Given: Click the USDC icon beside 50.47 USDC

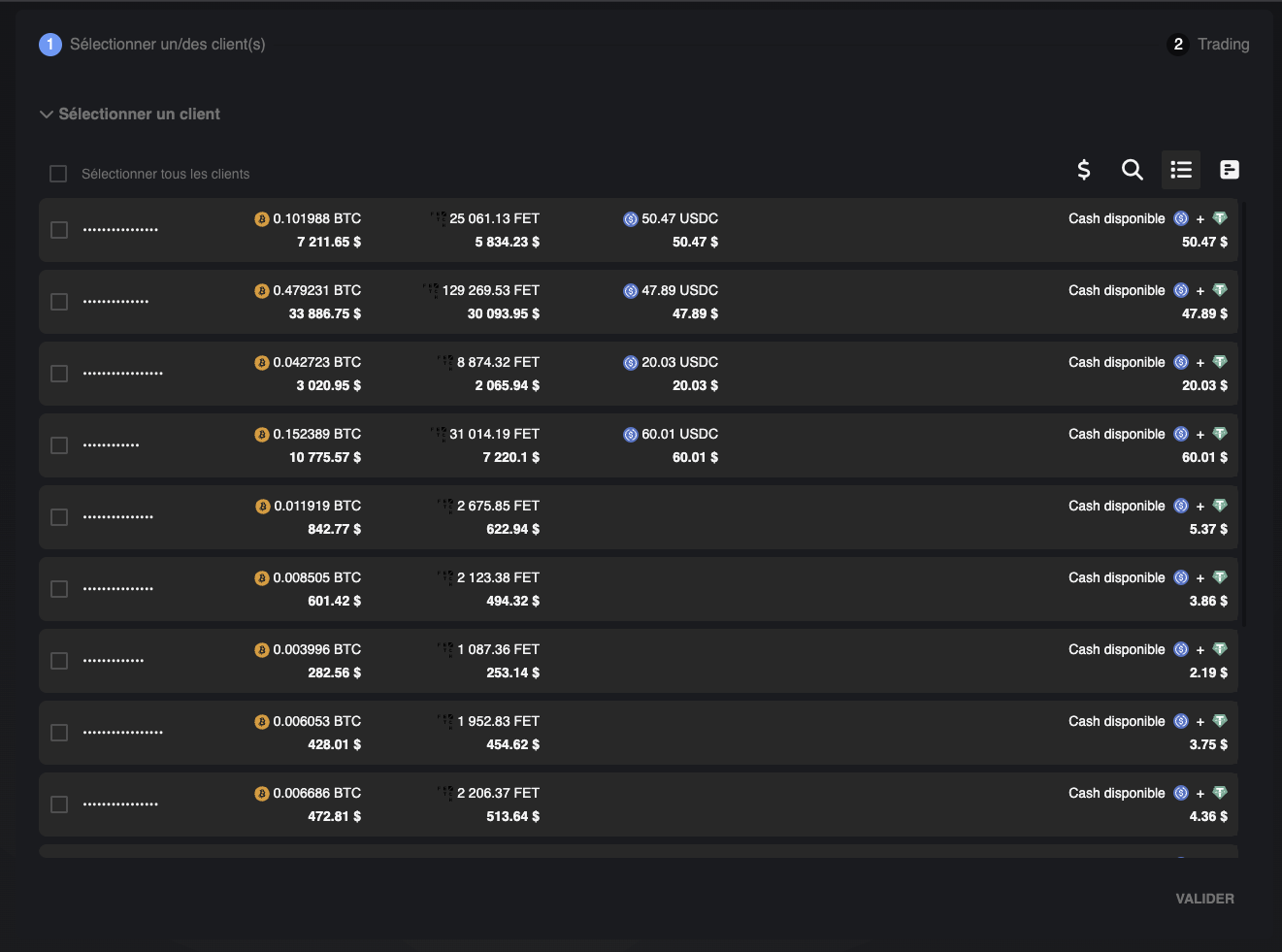Looking at the screenshot, I should point(631,218).
